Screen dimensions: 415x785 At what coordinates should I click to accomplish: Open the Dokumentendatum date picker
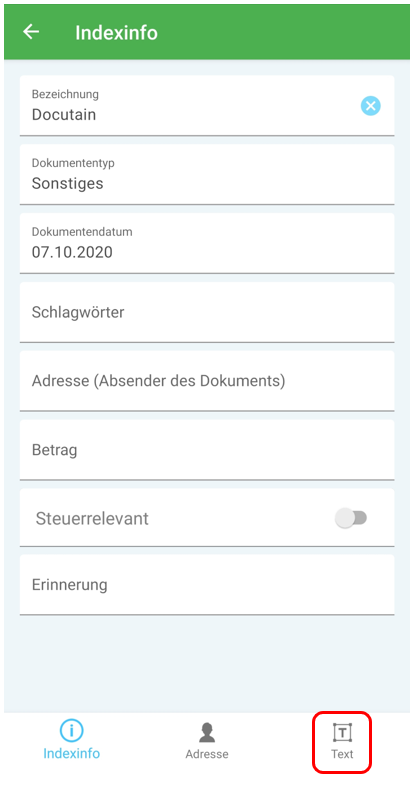point(207,243)
